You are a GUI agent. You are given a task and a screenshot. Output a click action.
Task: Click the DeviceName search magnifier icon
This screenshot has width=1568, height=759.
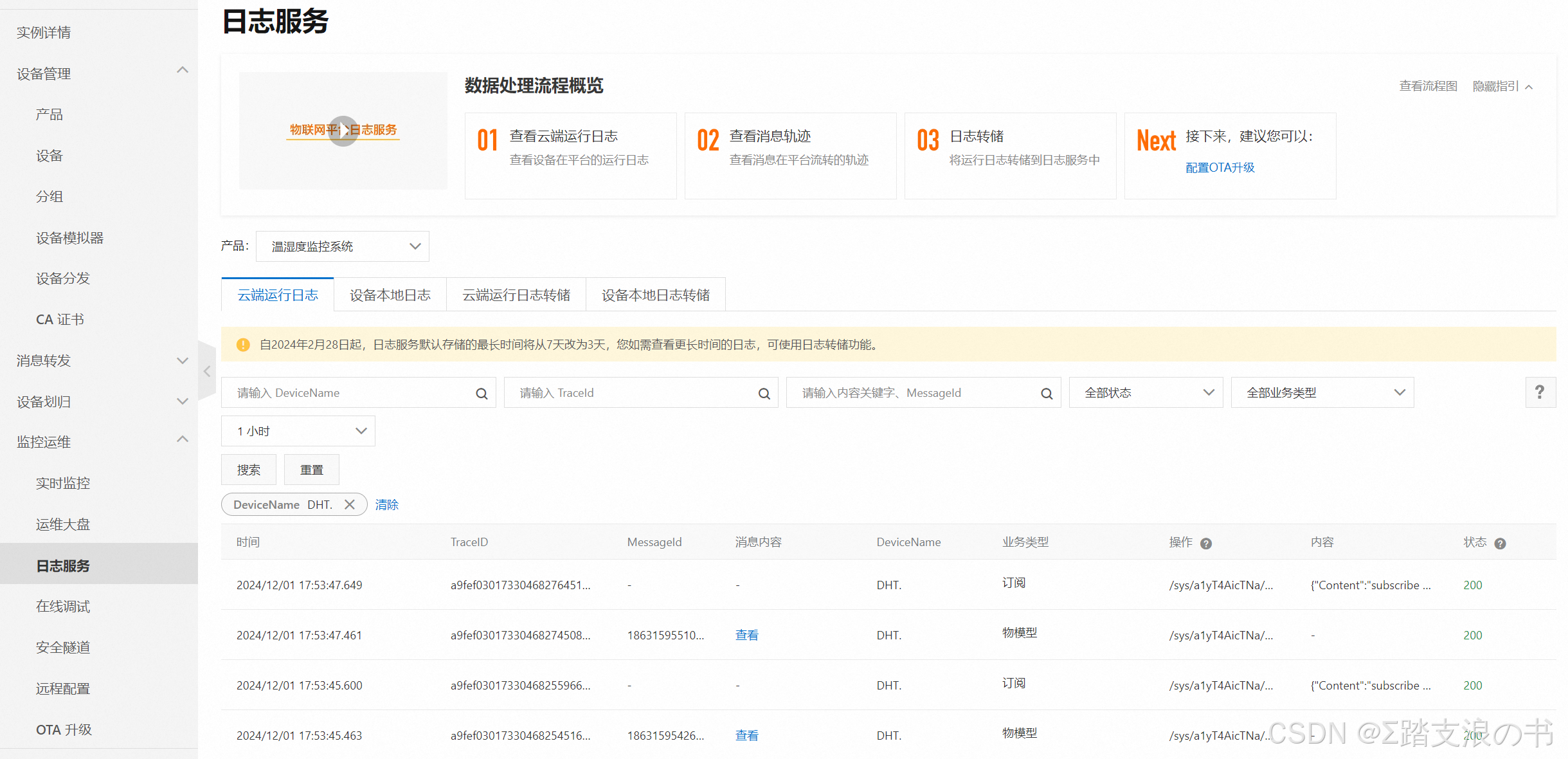tap(482, 394)
